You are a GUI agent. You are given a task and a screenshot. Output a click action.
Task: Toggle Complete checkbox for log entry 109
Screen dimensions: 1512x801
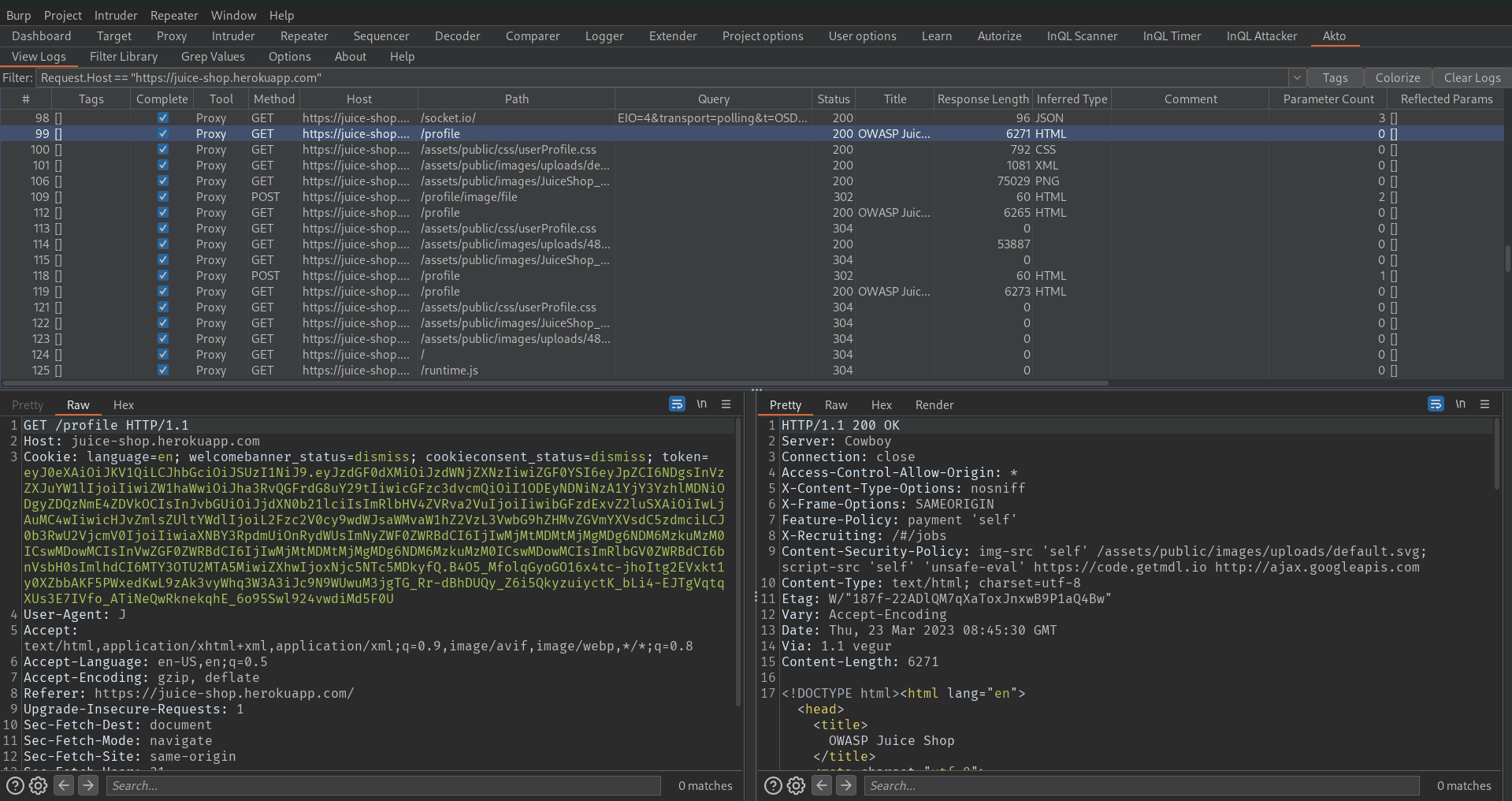tap(162, 197)
